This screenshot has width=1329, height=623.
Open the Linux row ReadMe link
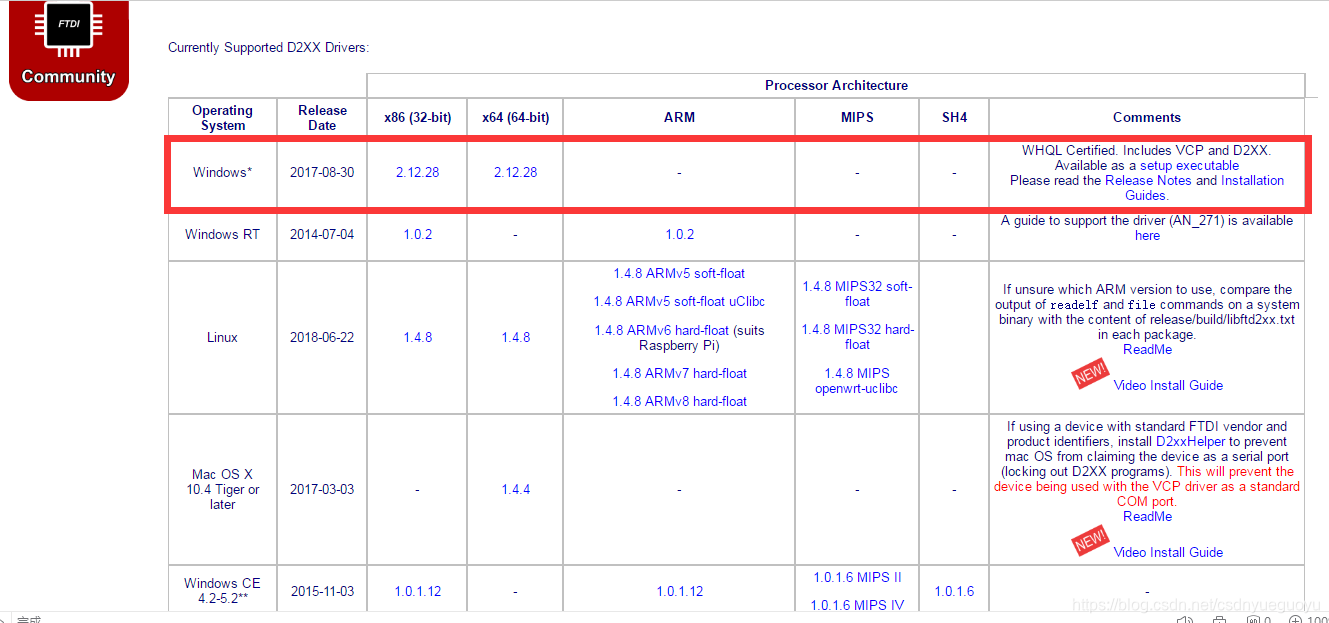(x=1147, y=349)
